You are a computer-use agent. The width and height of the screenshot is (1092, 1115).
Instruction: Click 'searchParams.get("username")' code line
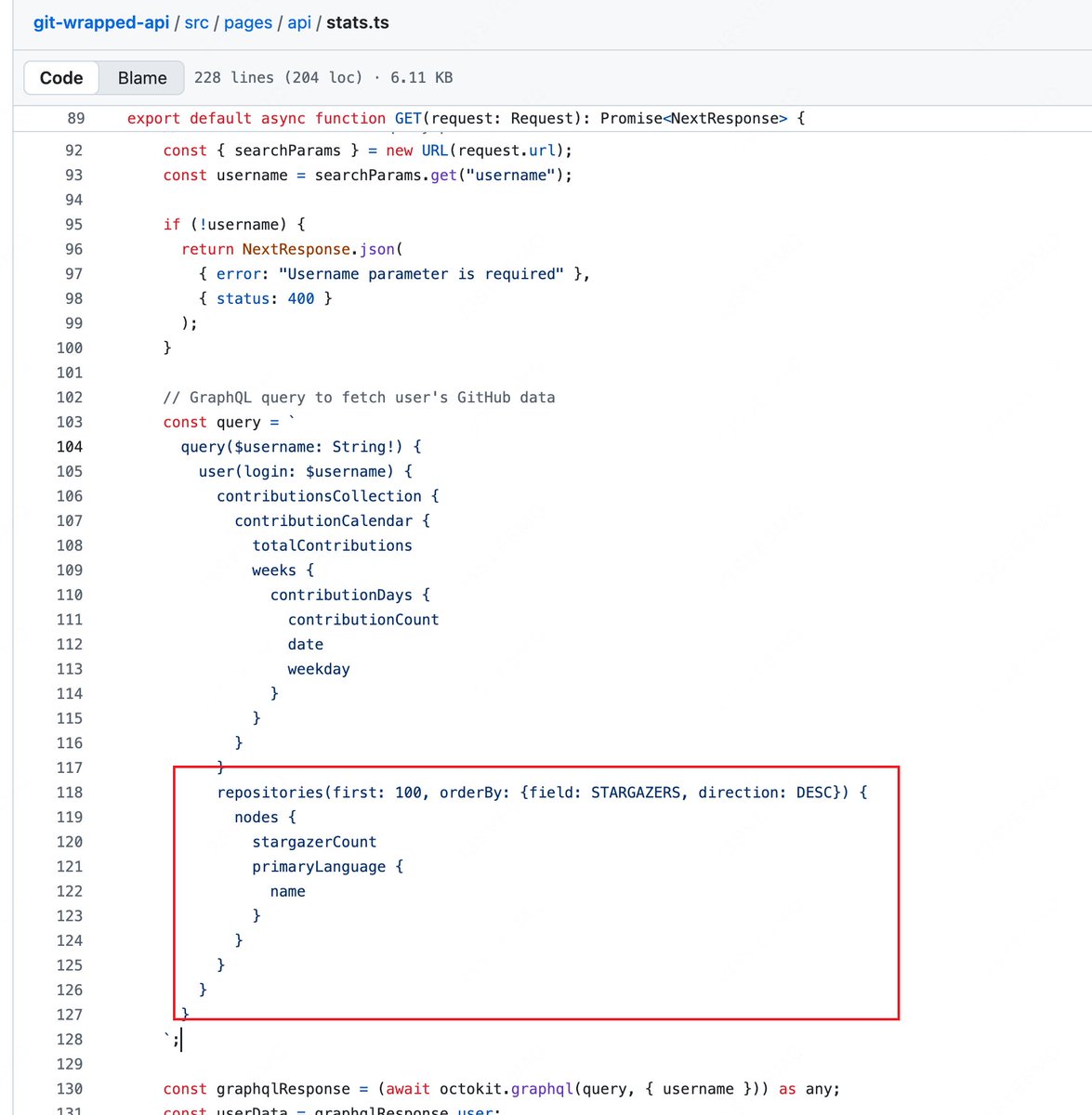point(367,175)
